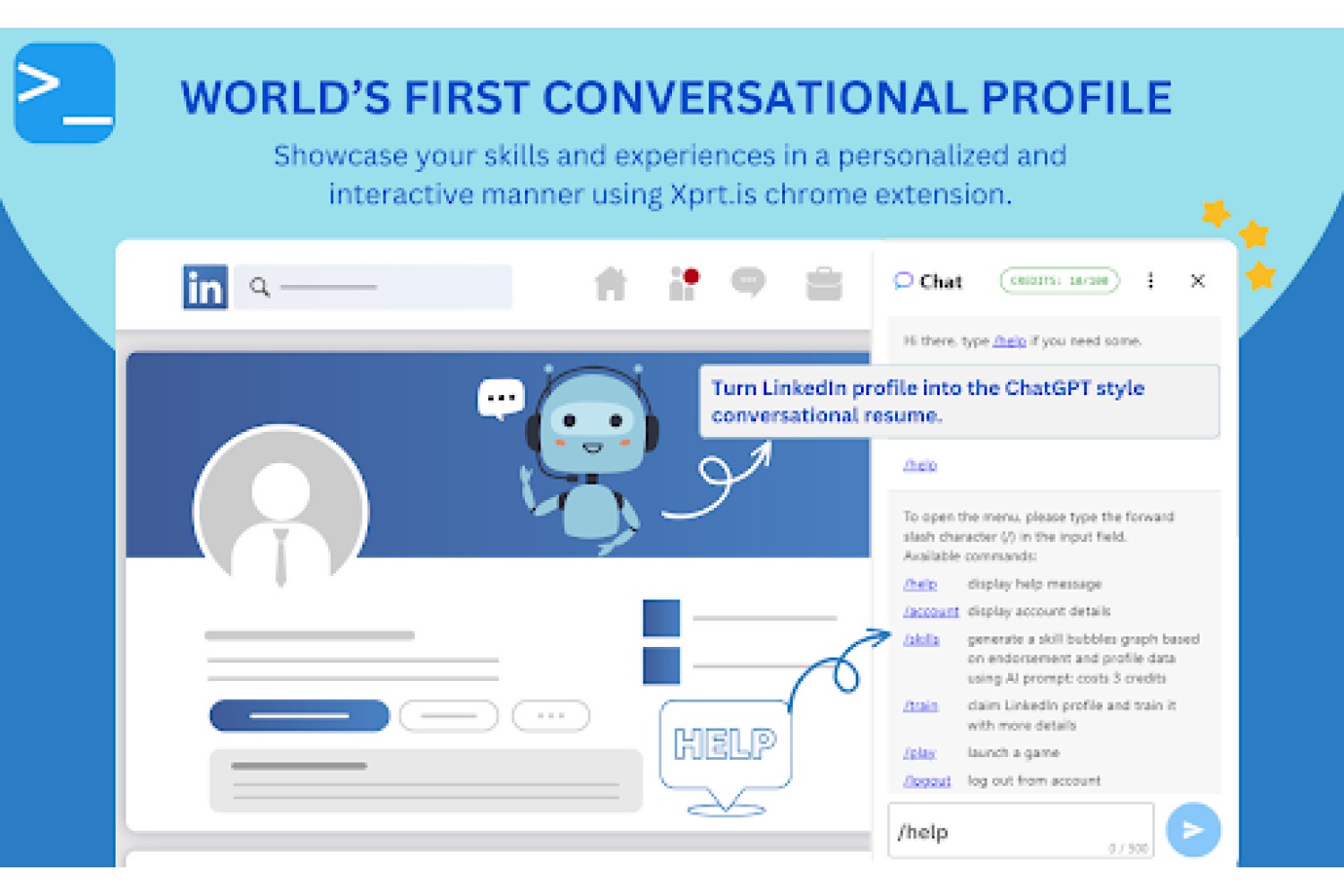Open the jobs briefcase icon
1344x896 pixels.
pos(823,284)
